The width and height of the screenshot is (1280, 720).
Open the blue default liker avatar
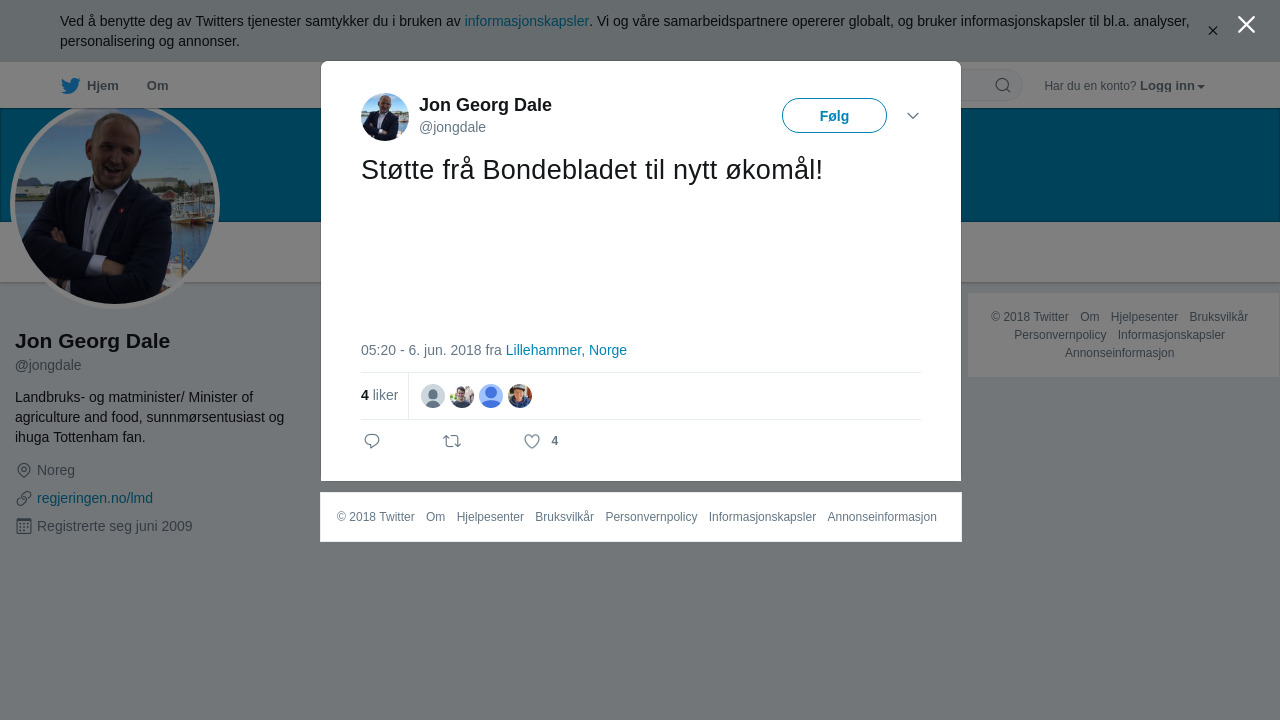point(491,396)
